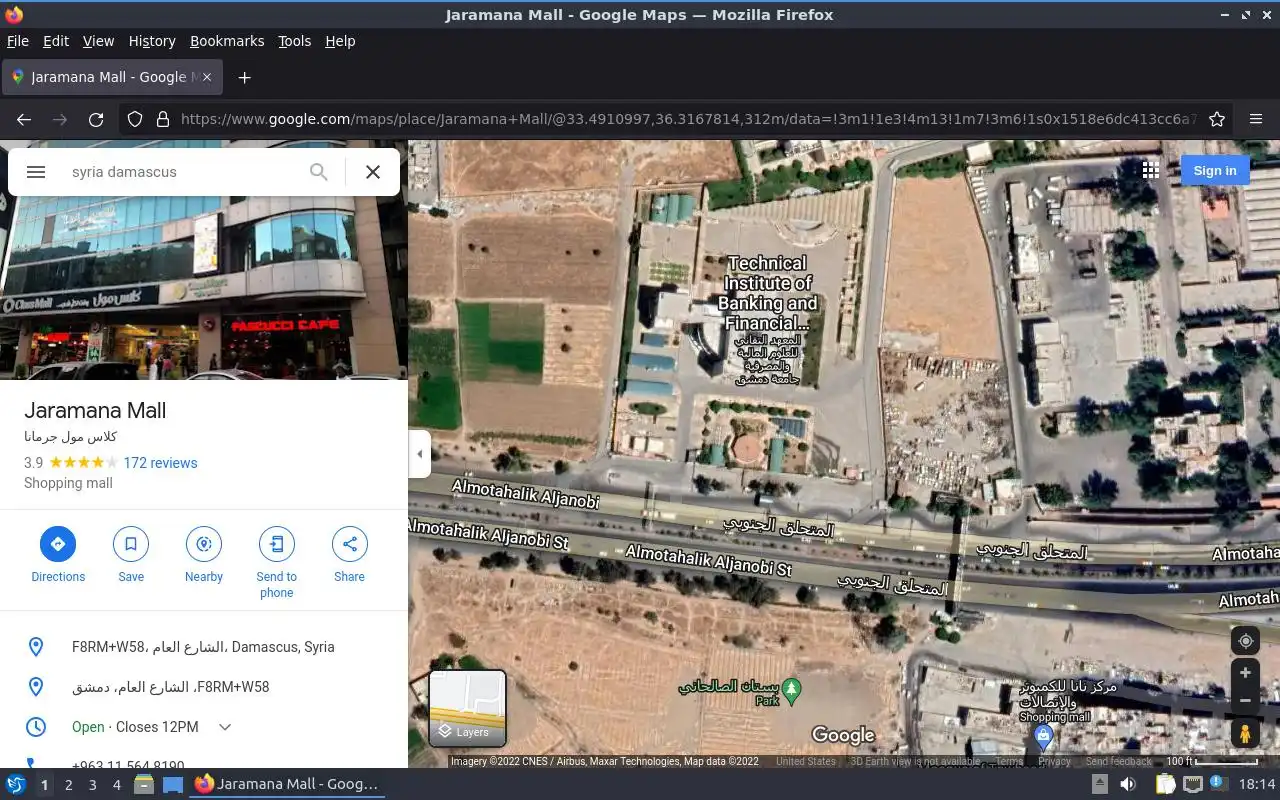Open the Help menu
Viewport: 1280px width, 800px height.
pos(340,41)
